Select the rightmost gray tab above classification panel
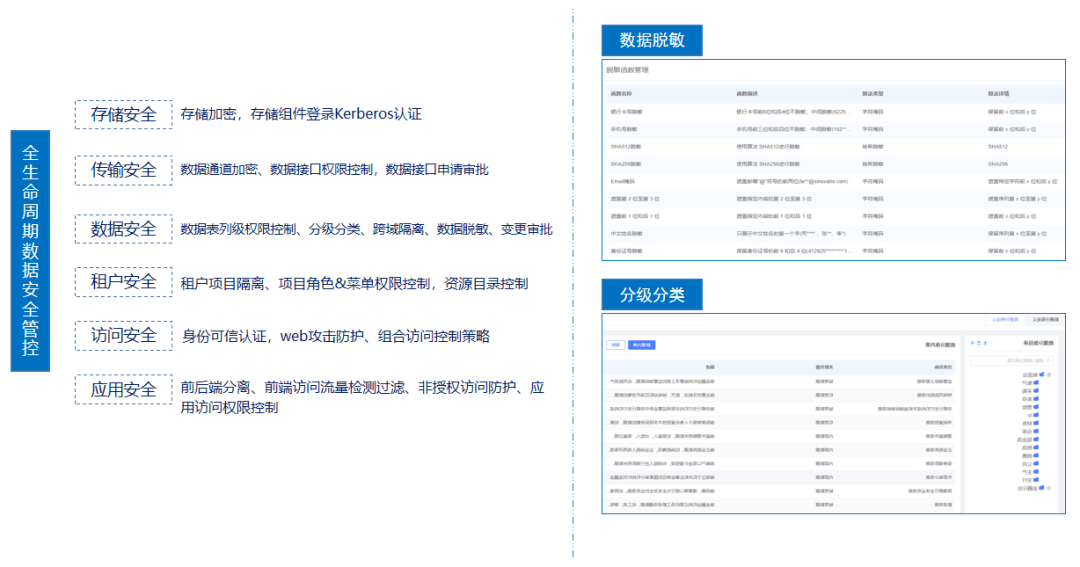The image size is (1080, 567). pos(1045,319)
